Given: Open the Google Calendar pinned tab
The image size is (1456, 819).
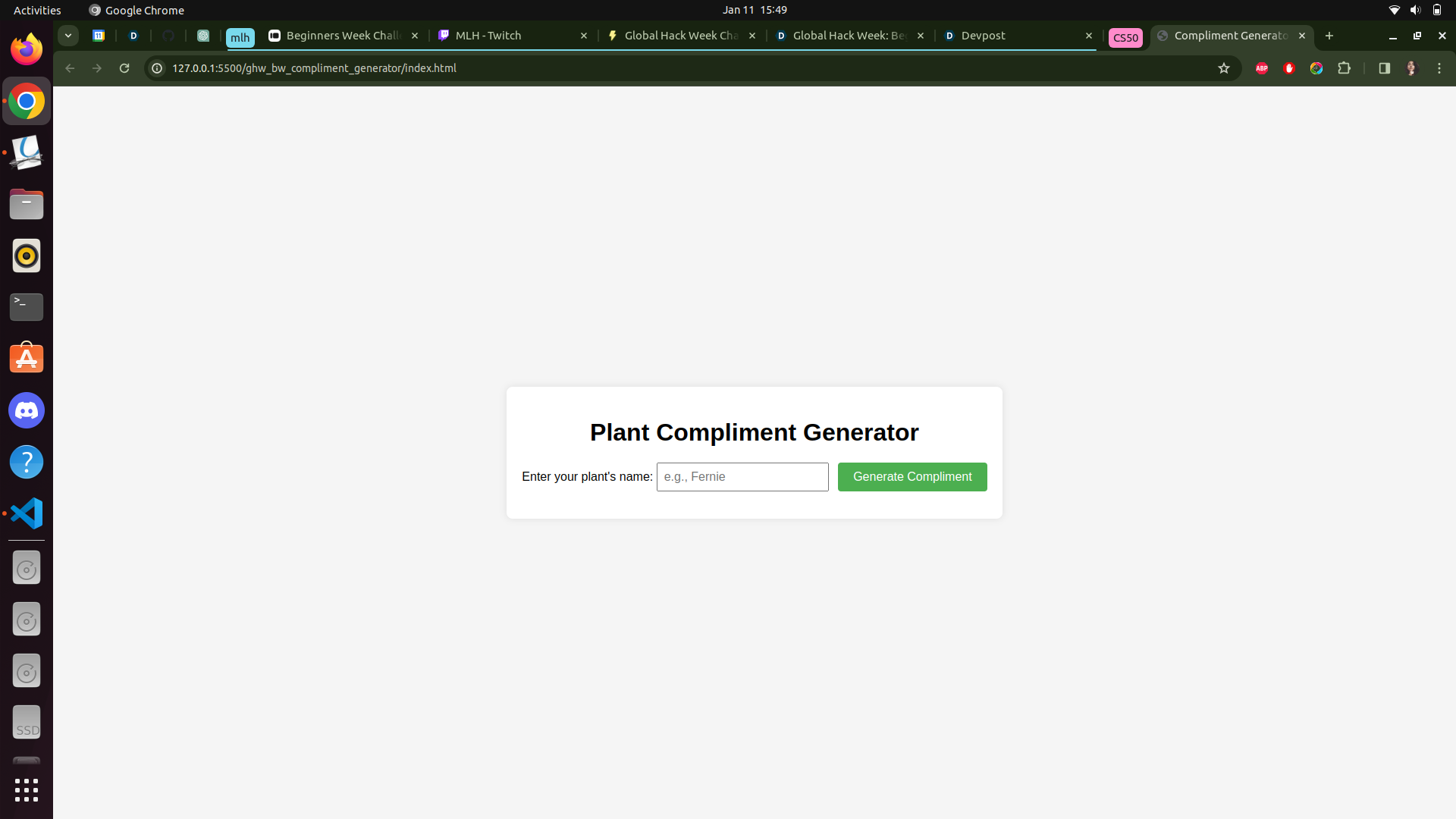Looking at the screenshot, I should point(98,36).
